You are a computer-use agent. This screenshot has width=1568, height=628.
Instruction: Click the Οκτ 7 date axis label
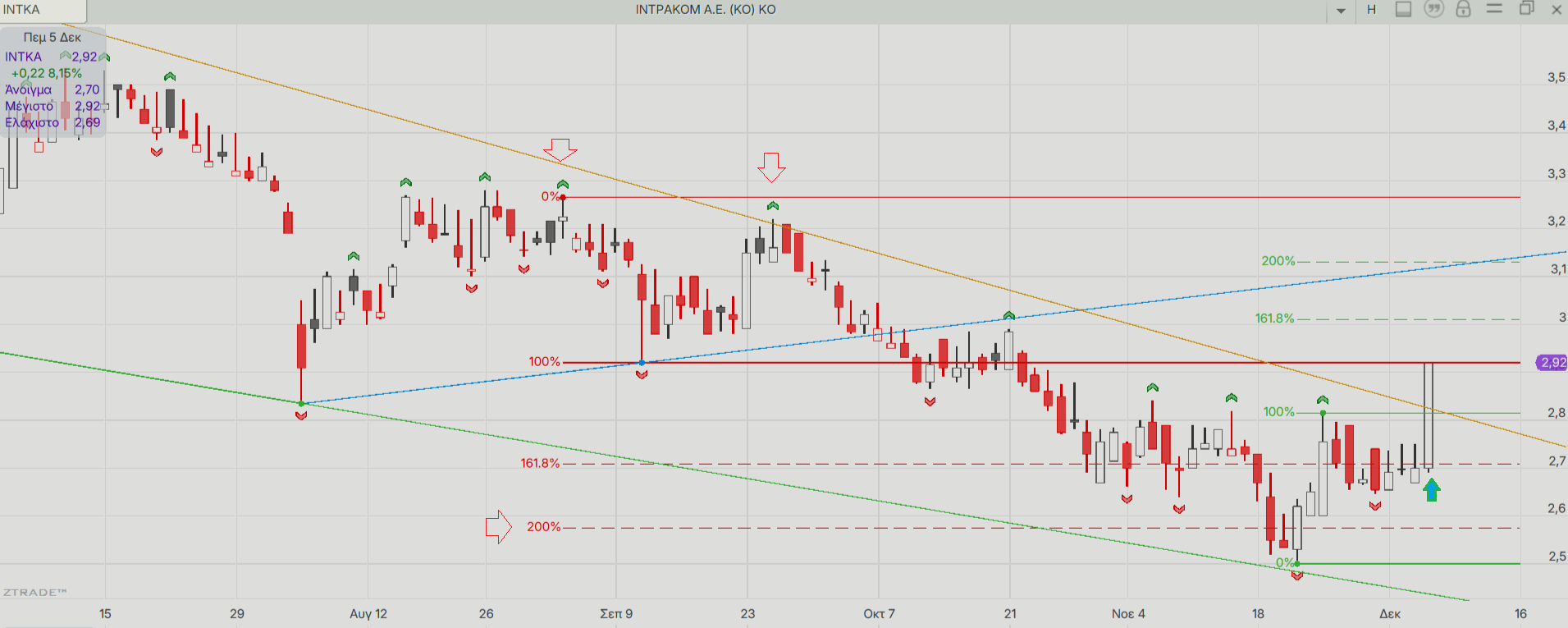pos(879,613)
